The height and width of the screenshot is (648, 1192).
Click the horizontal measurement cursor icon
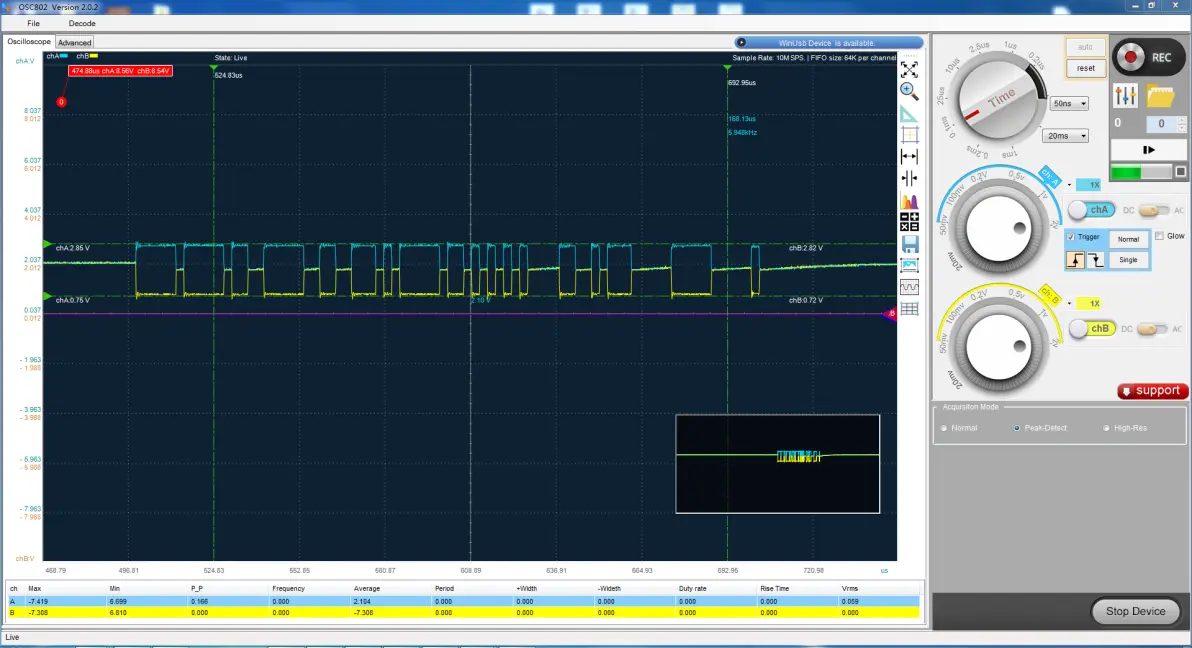point(909,157)
